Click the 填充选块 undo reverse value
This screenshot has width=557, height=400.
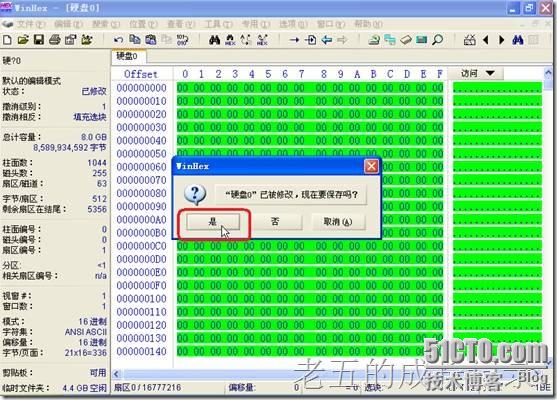[90, 117]
